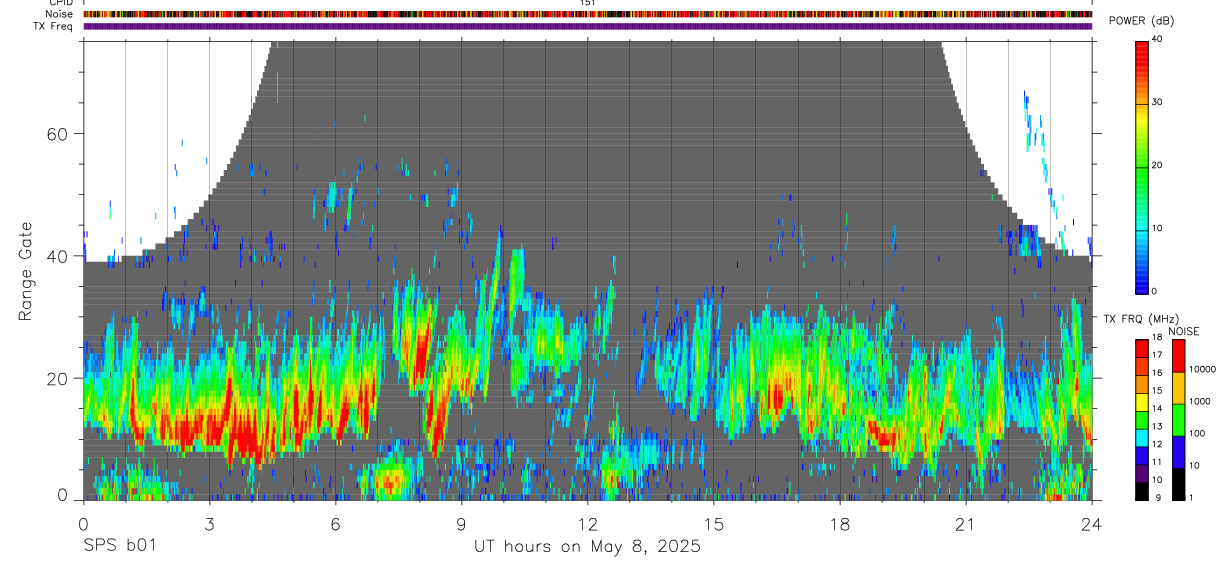Click the '14' tick on the TX FRQ legend
Screen dimensions: 1228x567
(1157, 408)
